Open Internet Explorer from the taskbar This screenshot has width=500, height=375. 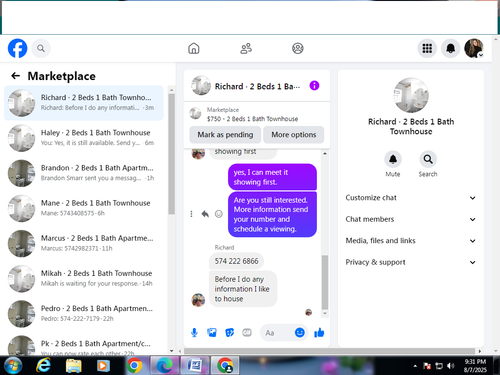pos(43,366)
